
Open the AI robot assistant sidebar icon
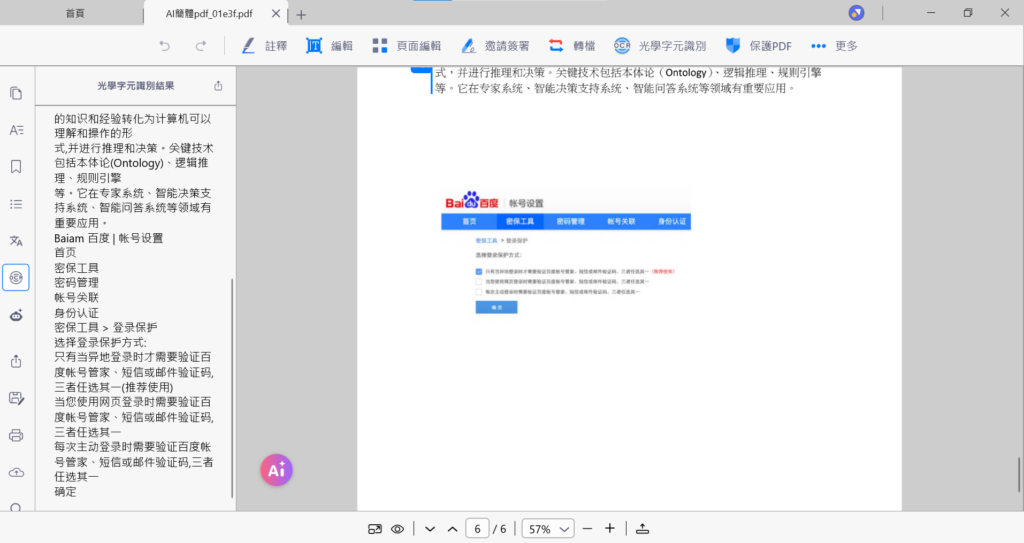click(x=16, y=316)
